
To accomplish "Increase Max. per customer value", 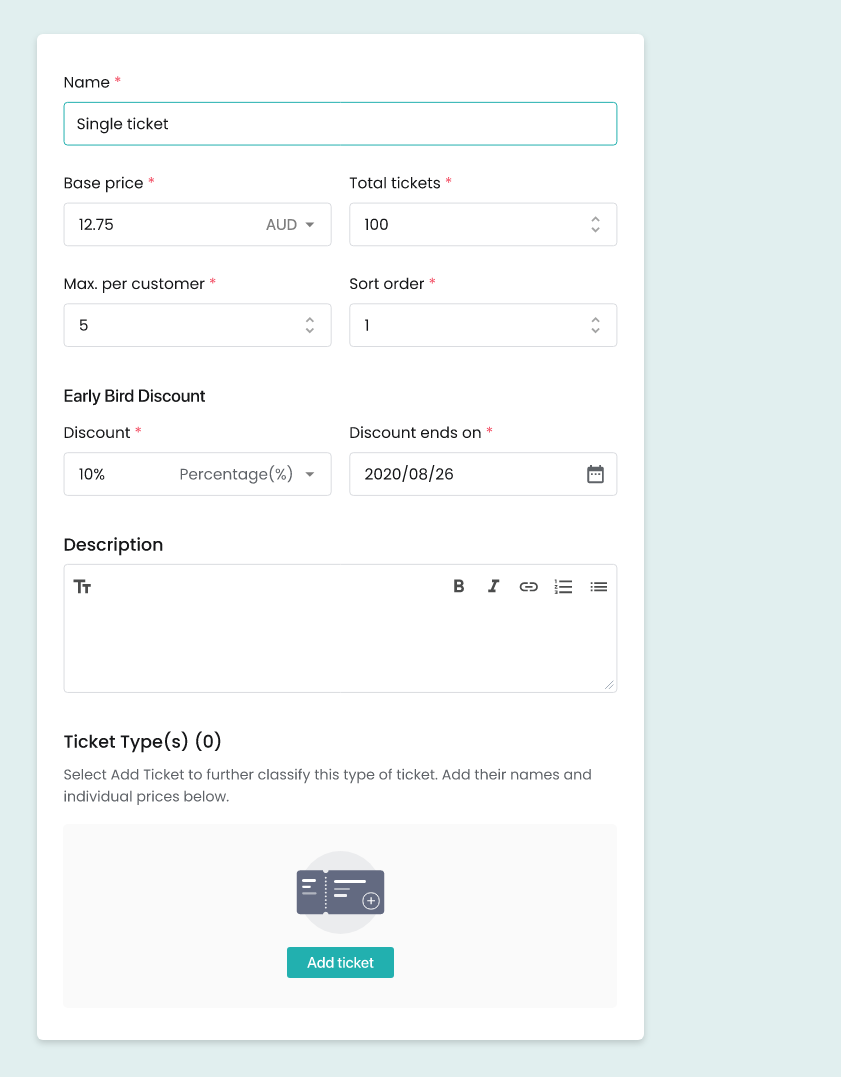I will click(310, 320).
